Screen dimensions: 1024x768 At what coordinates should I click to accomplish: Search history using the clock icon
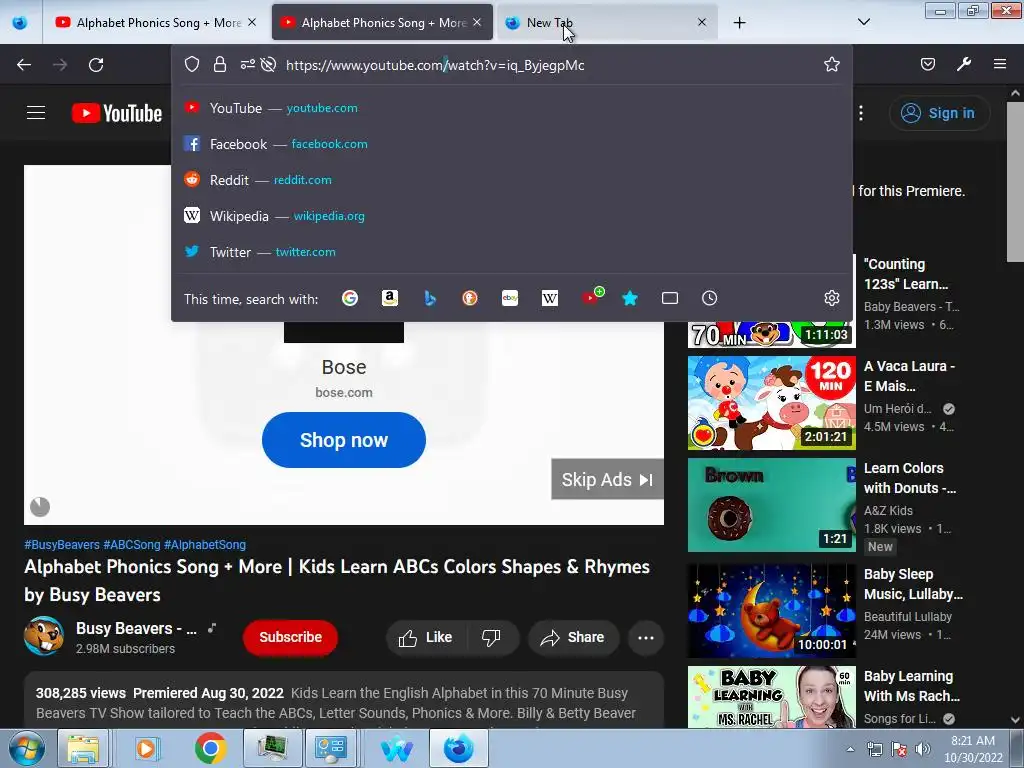pos(710,298)
